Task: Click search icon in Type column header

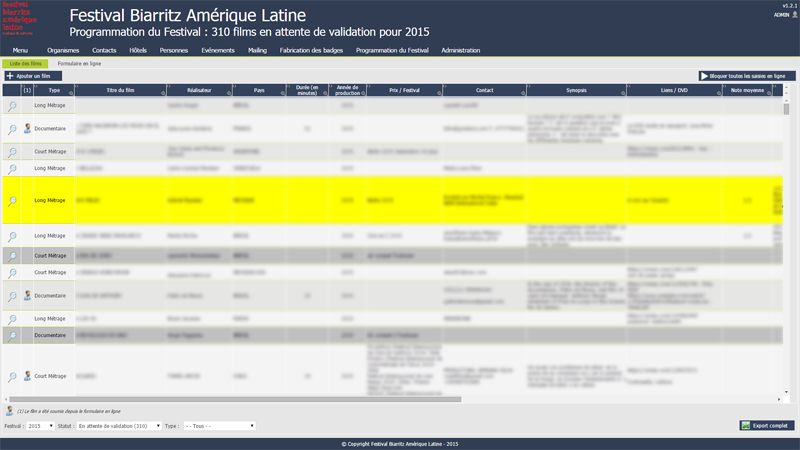Action: [x=71, y=93]
